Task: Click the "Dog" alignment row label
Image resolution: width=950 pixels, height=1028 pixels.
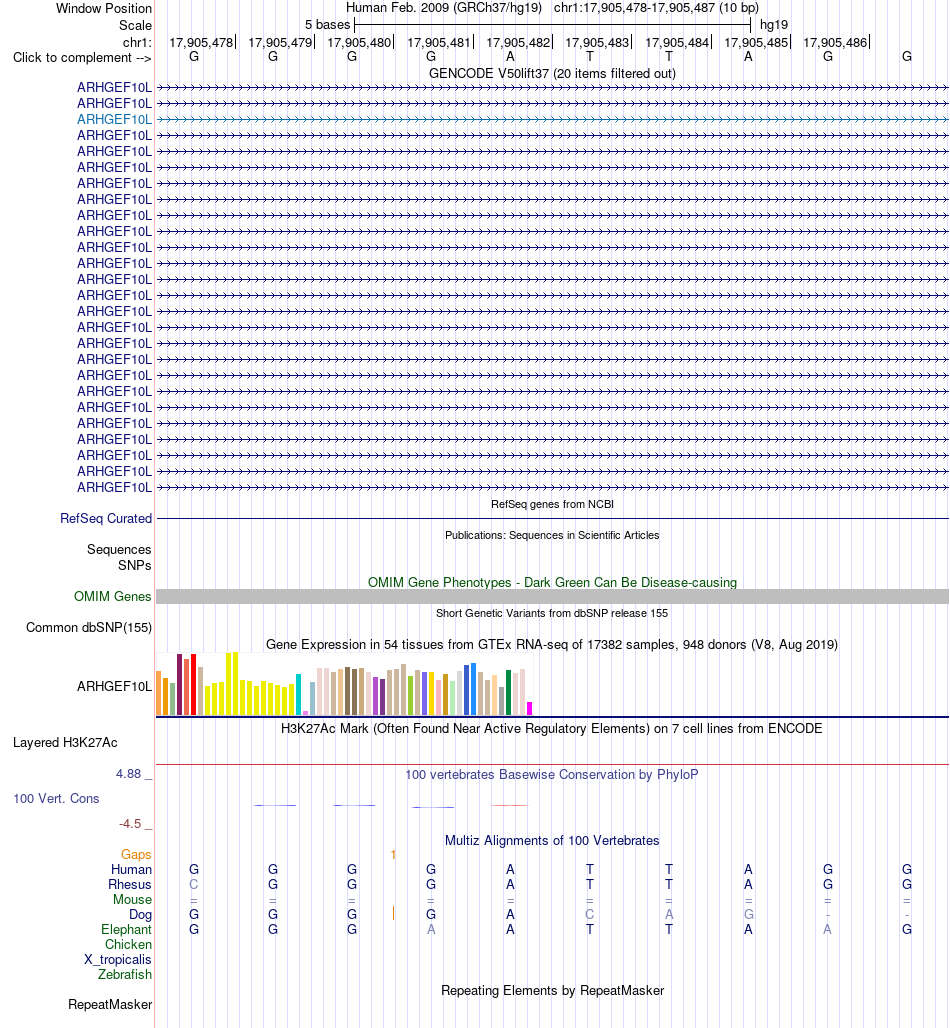Action: (140, 915)
